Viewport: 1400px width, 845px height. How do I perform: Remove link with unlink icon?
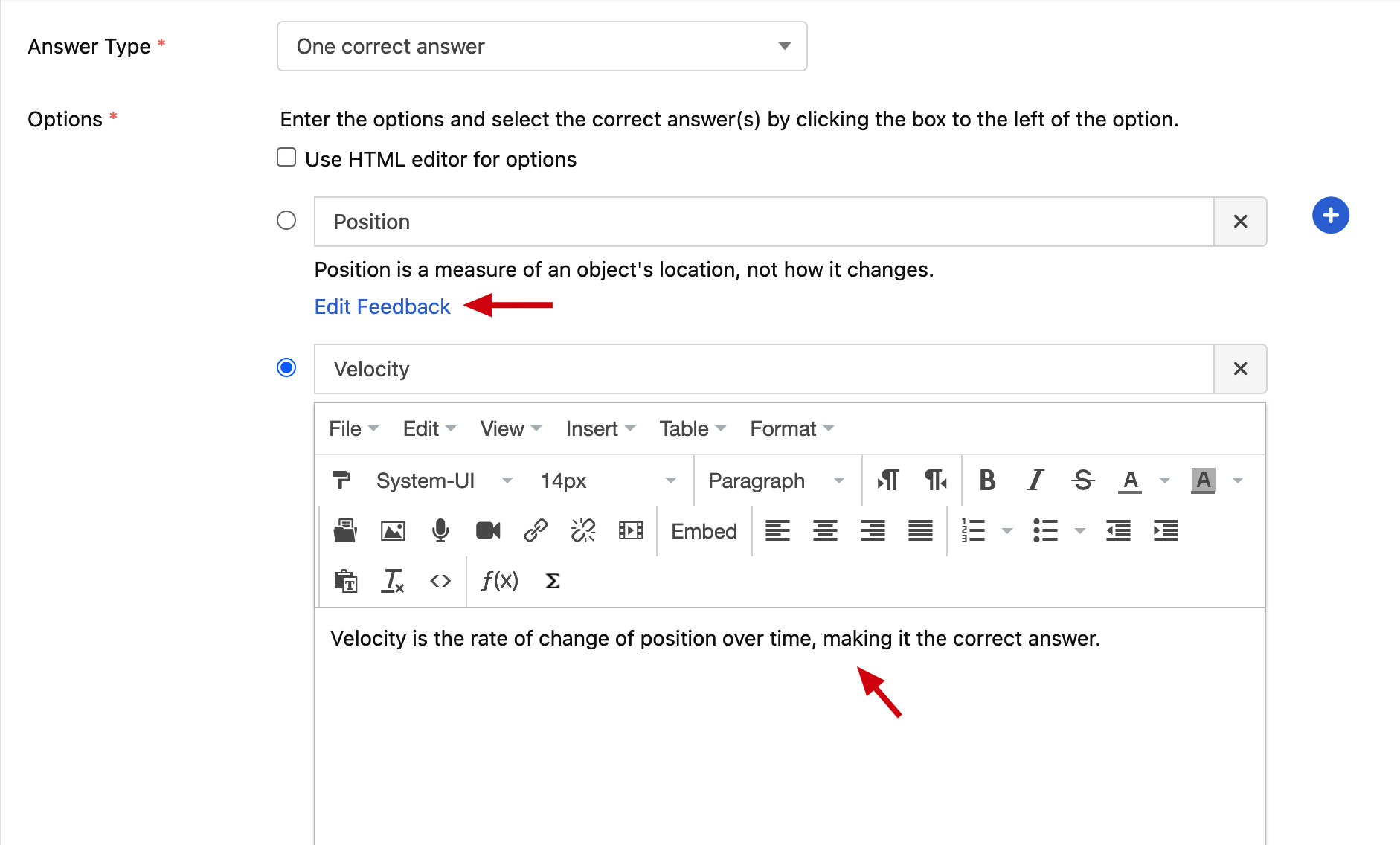[583, 530]
